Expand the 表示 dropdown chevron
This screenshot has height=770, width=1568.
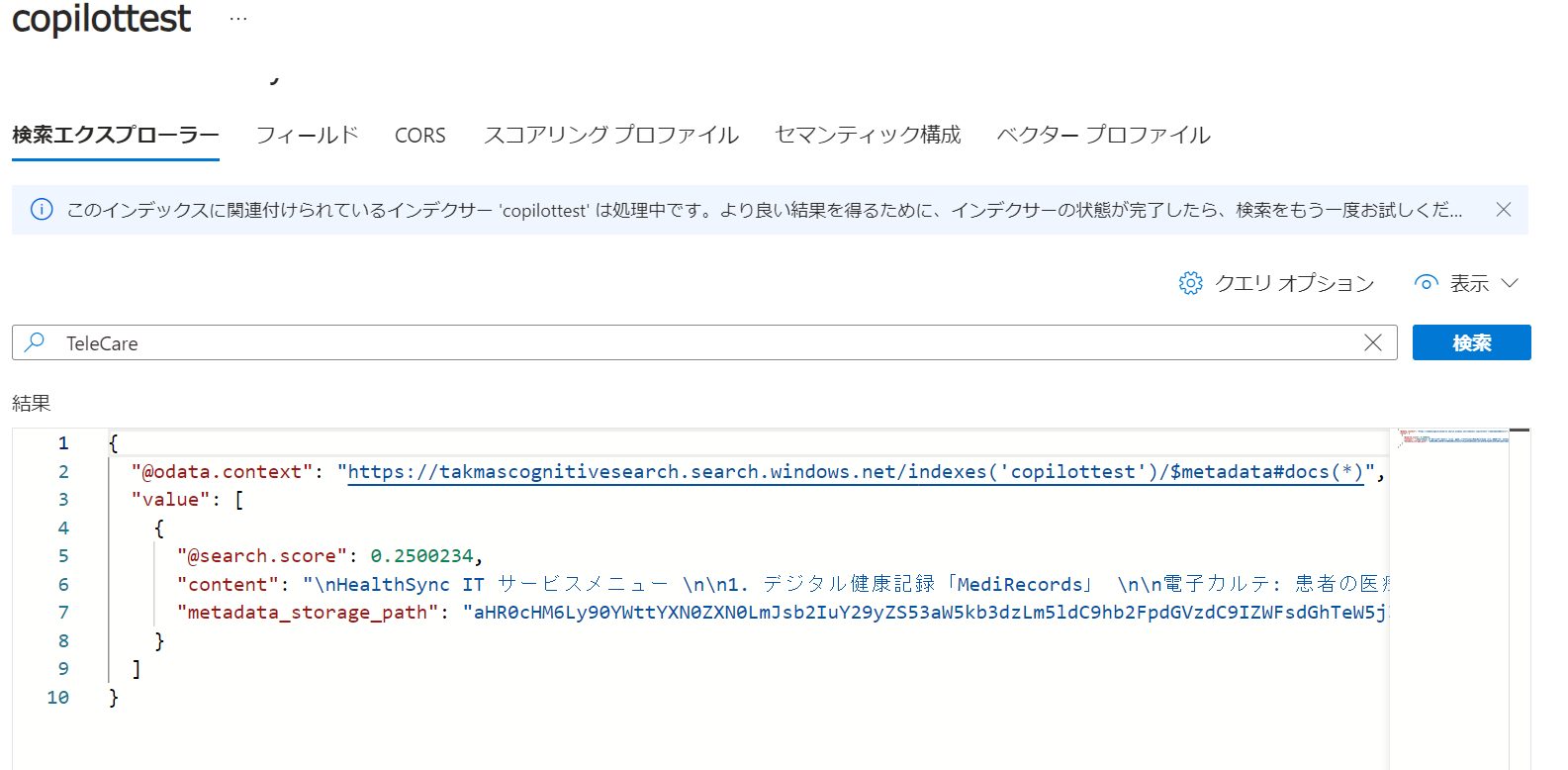(1510, 283)
